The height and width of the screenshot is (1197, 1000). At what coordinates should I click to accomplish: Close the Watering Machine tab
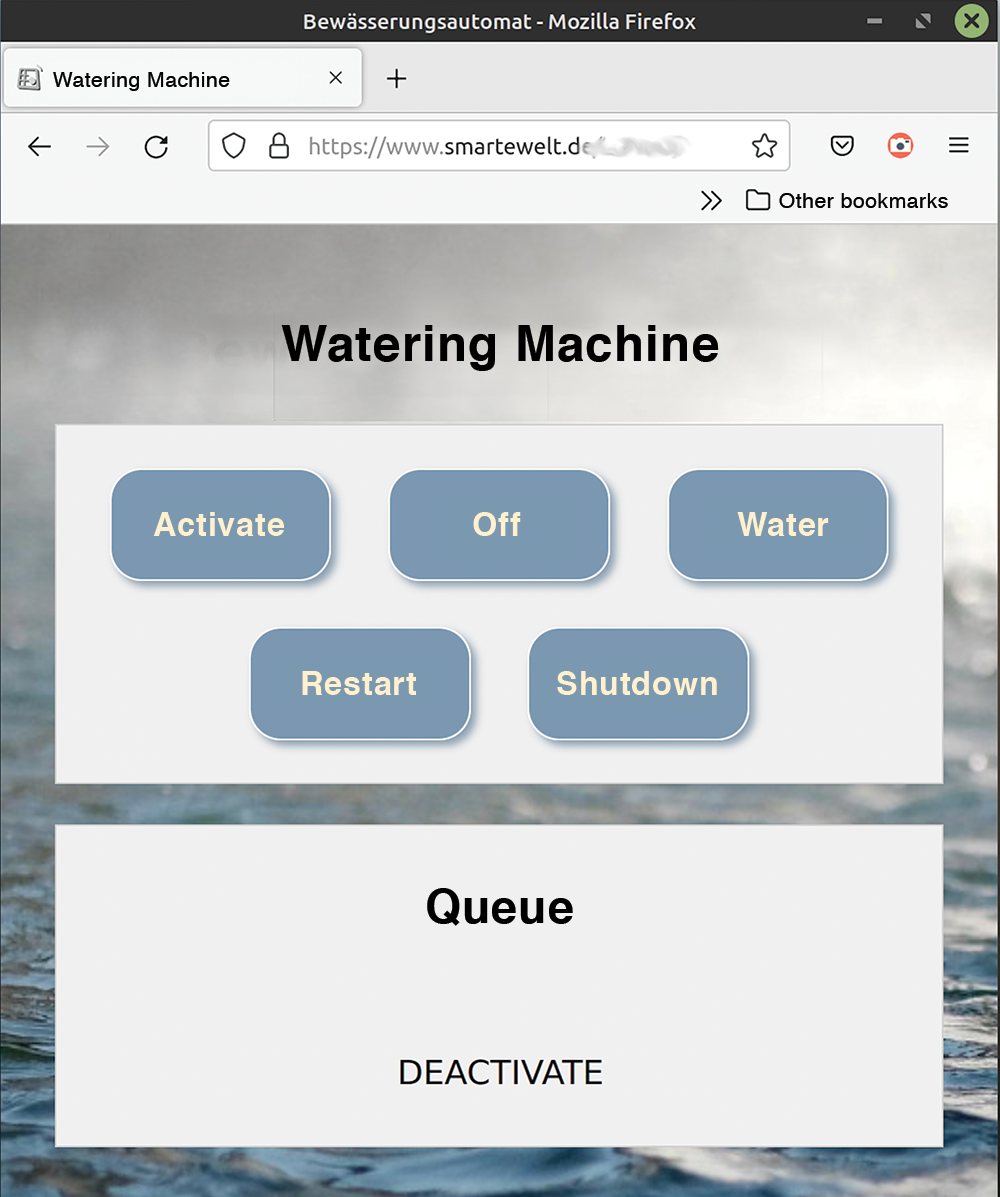[335, 78]
